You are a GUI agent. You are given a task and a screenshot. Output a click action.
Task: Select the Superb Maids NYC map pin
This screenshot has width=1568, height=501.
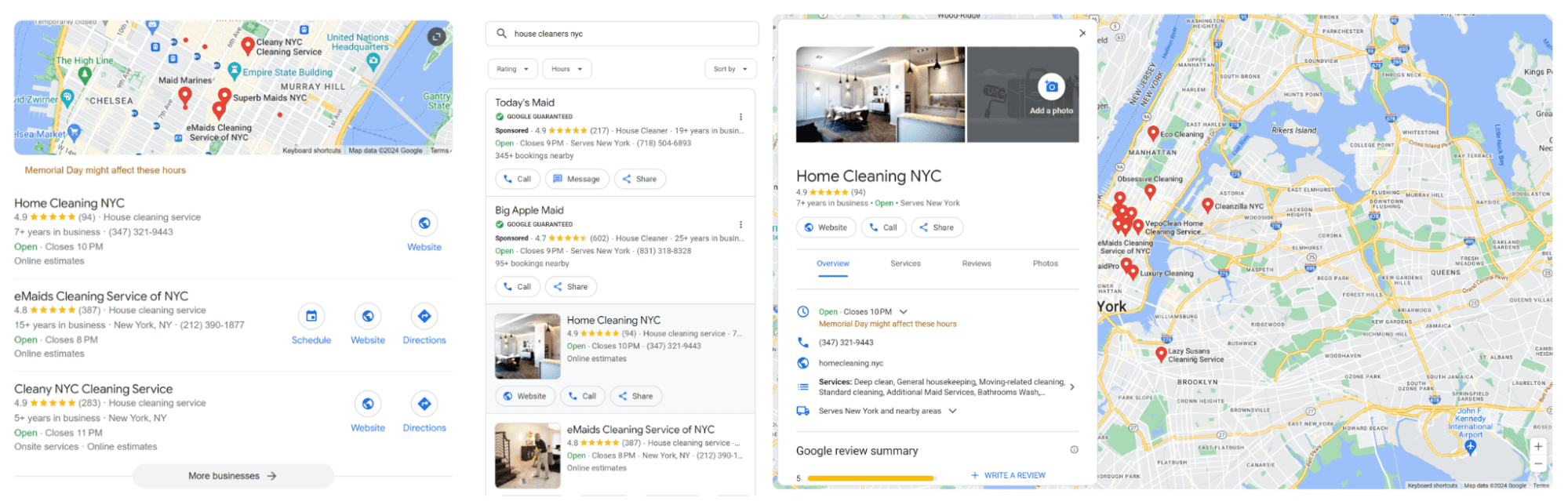[224, 96]
